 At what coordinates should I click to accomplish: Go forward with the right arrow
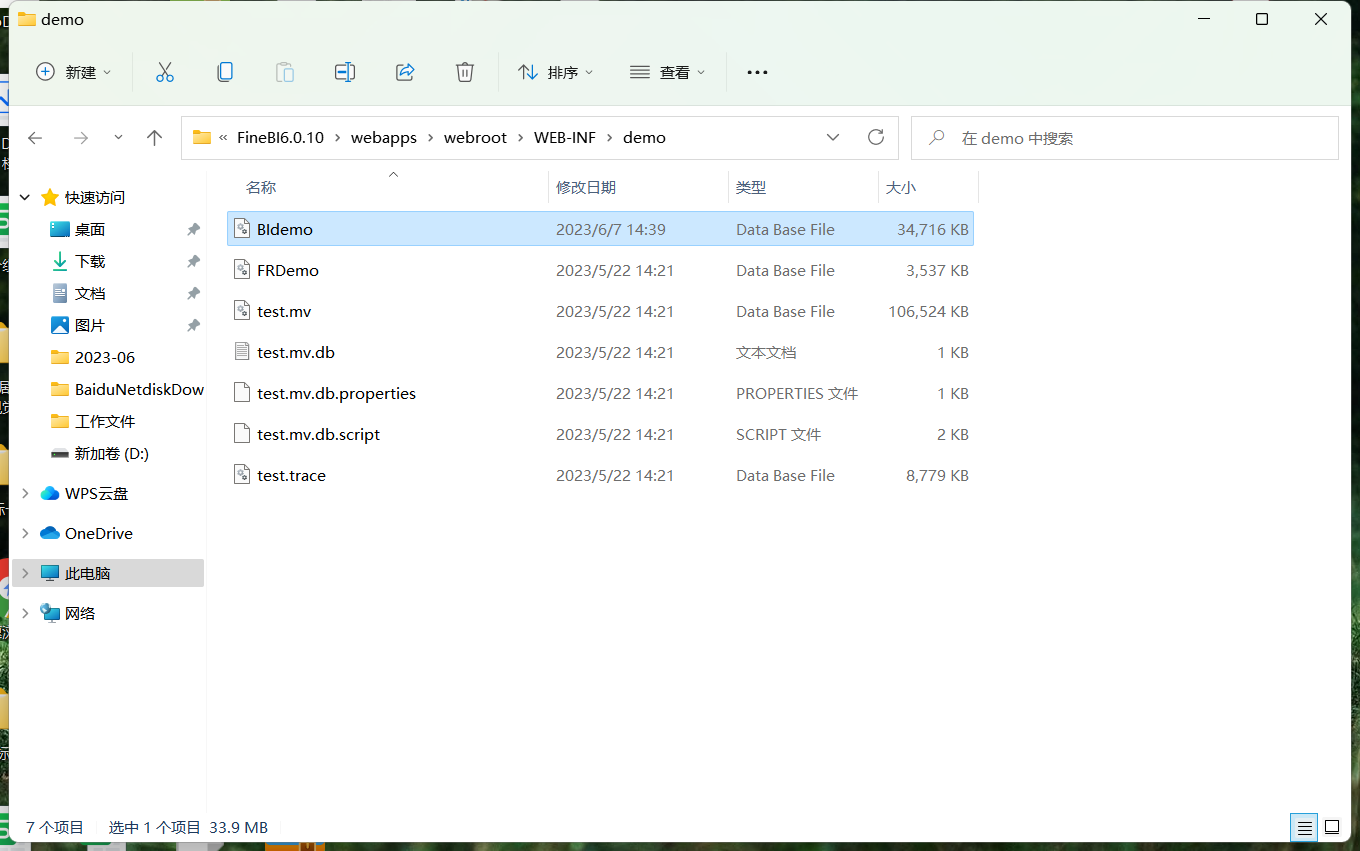(x=81, y=138)
